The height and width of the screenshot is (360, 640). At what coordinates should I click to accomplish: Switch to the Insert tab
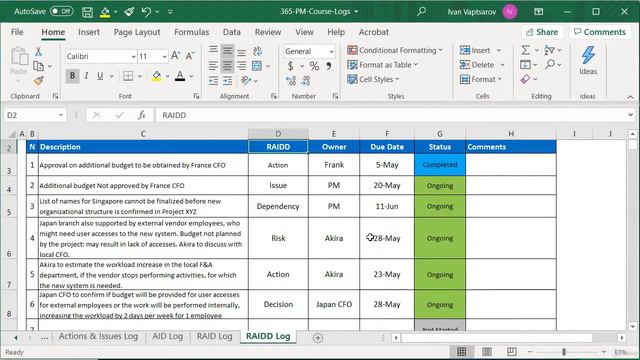click(x=89, y=32)
